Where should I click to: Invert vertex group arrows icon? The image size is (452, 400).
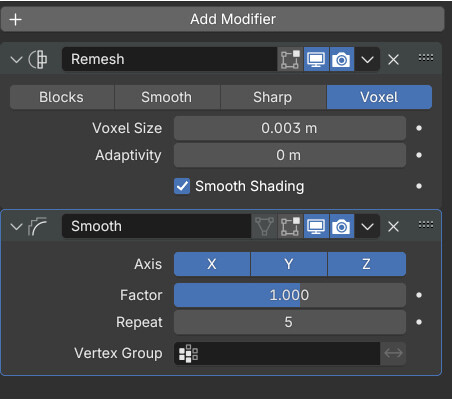393,353
